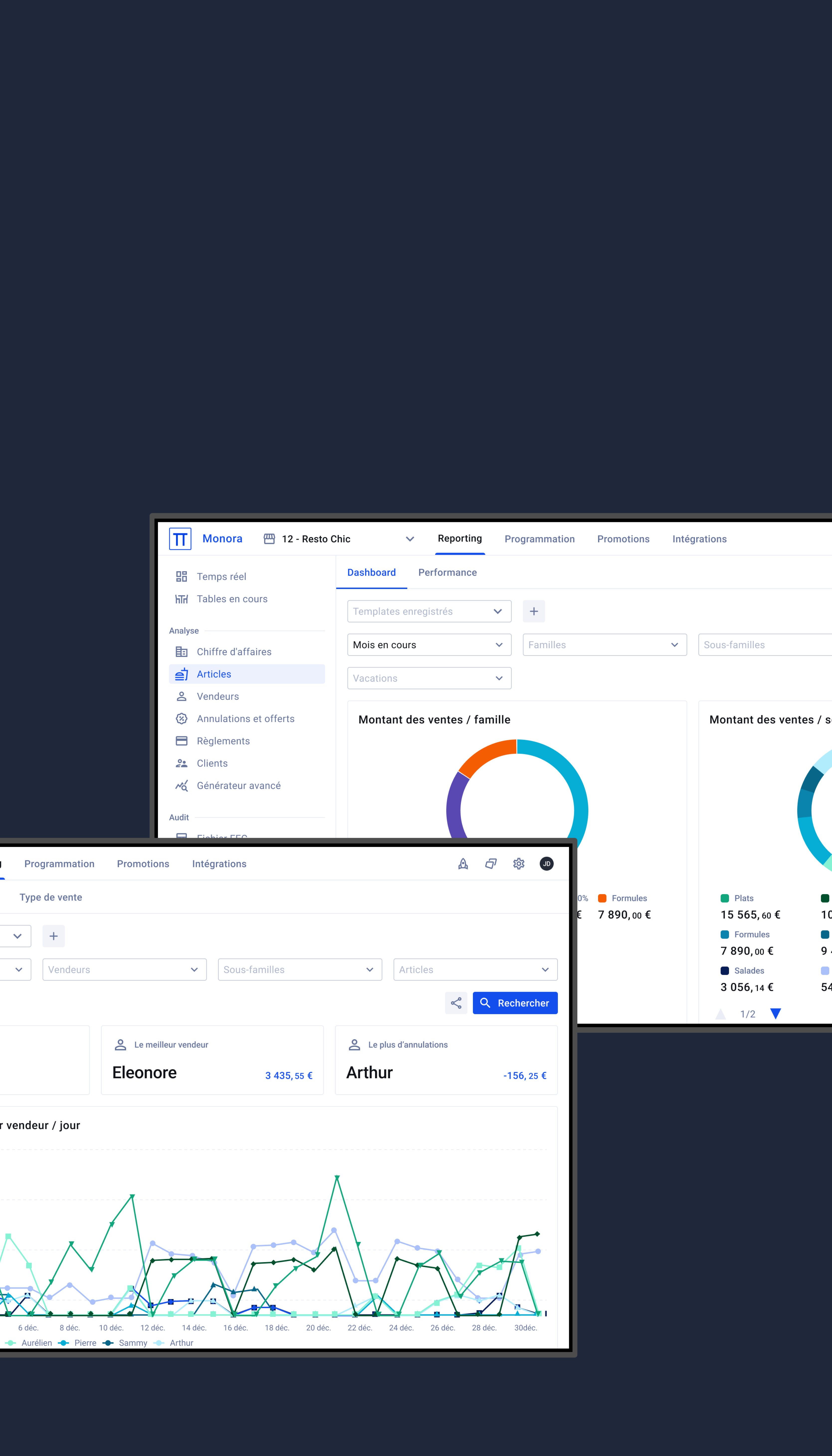Open Intégrations tab in the back window
The image size is (832, 1456).
pos(699,539)
